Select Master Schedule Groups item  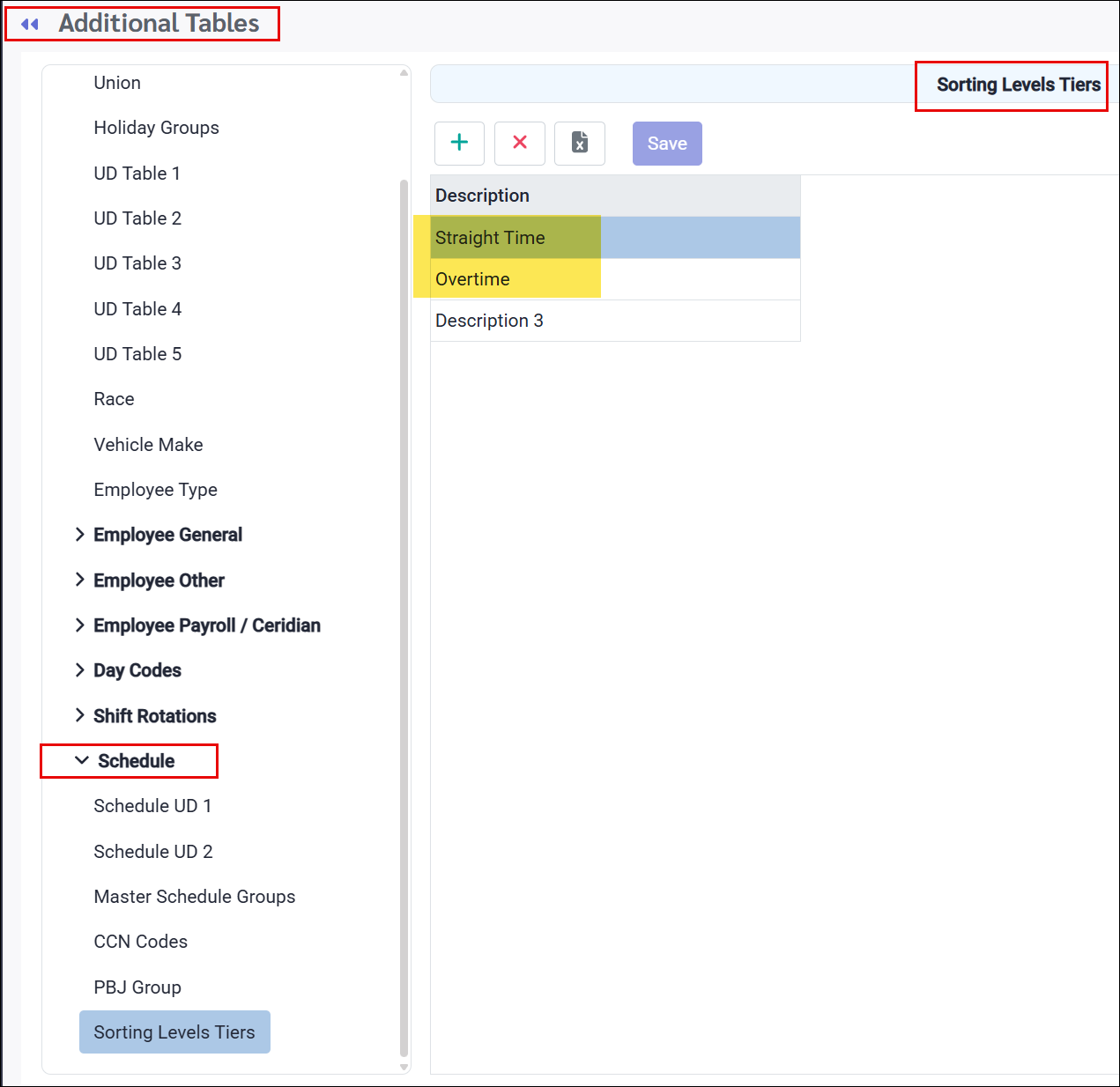pyautogui.click(x=194, y=897)
